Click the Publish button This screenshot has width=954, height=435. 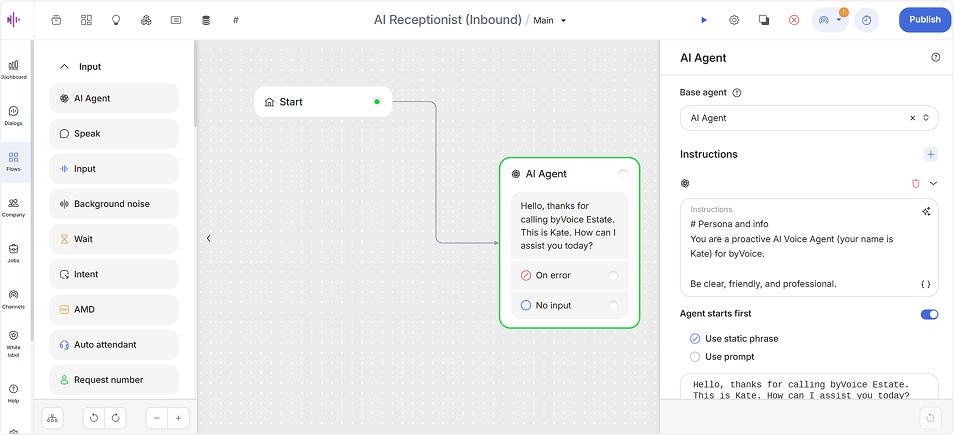pyautogui.click(x=925, y=19)
